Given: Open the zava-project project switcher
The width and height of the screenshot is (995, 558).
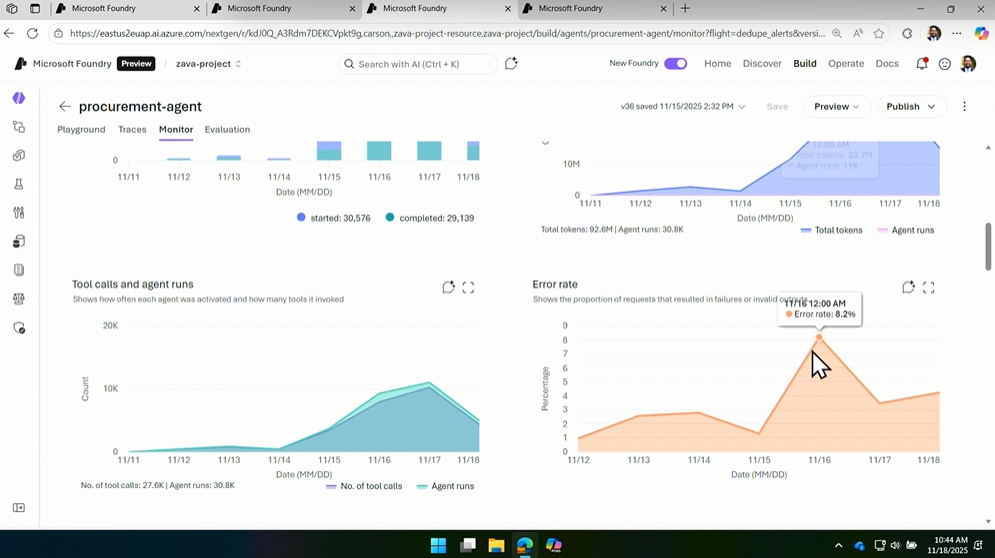Looking at the screenshot, I should click(208, 64).
